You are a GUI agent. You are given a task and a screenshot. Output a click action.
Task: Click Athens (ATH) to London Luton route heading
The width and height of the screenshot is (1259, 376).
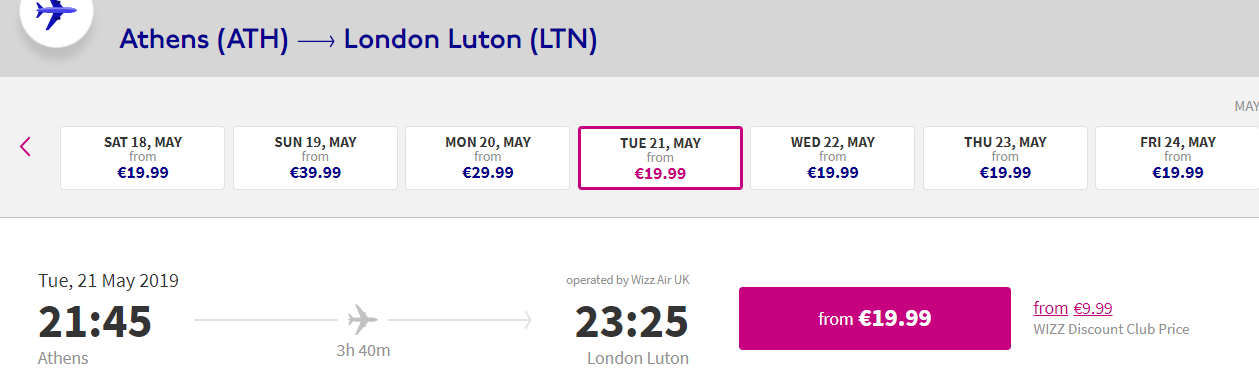click(x=358, y=40)
